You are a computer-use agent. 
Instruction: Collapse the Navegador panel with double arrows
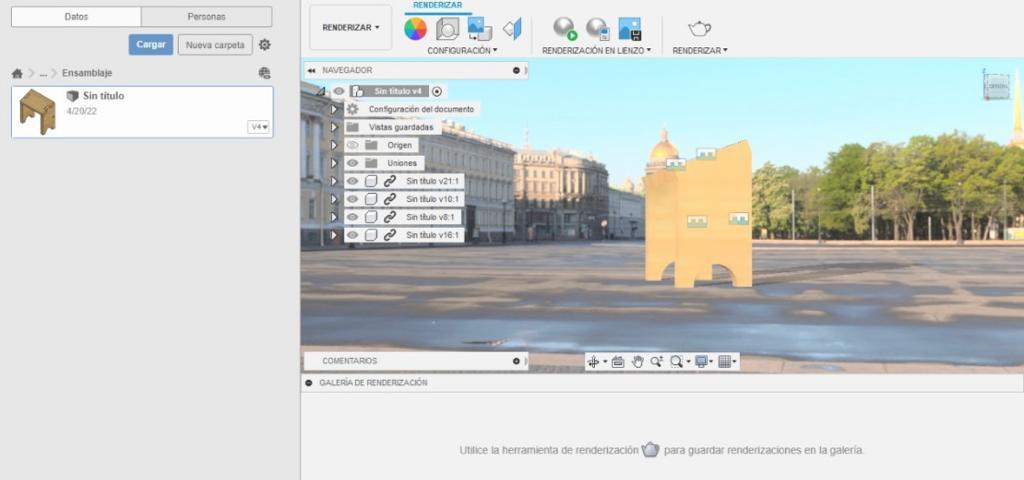click(312, 70)
